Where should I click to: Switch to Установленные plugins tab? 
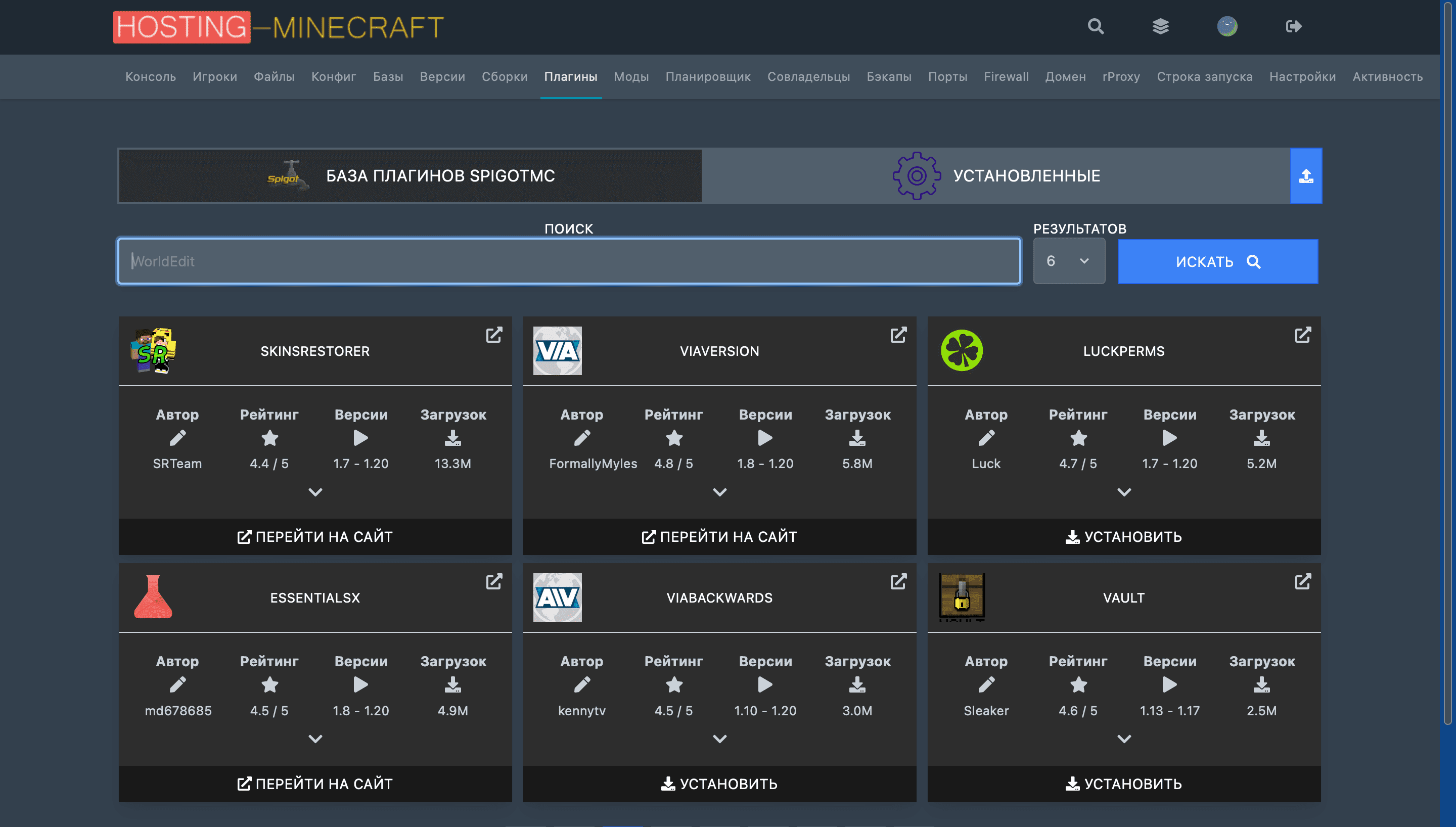(x=996, y=176)
